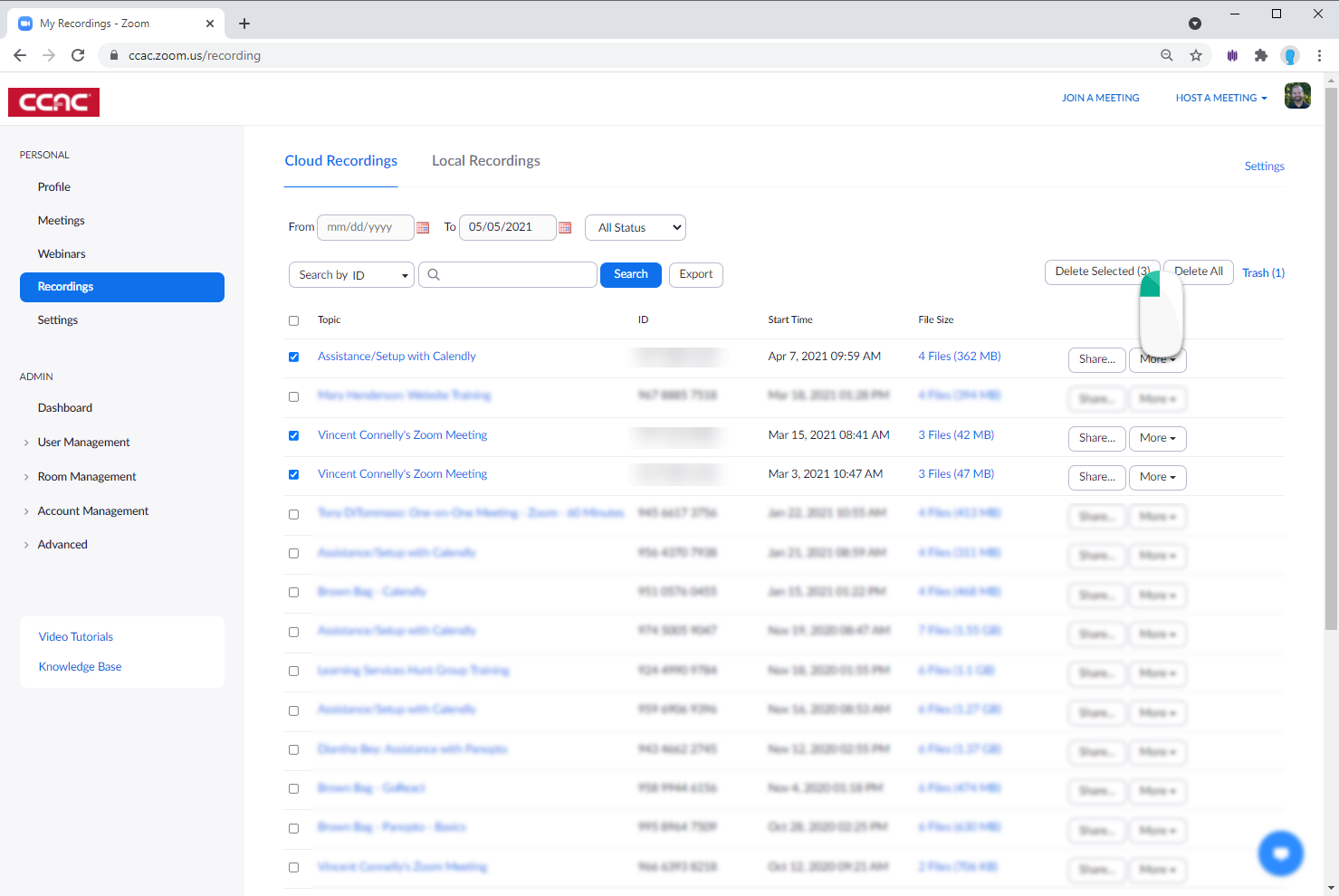1339x896 pixels.
Task: Uncheck Vincent Connelly's Mar 15 recording
Action: 293,435
